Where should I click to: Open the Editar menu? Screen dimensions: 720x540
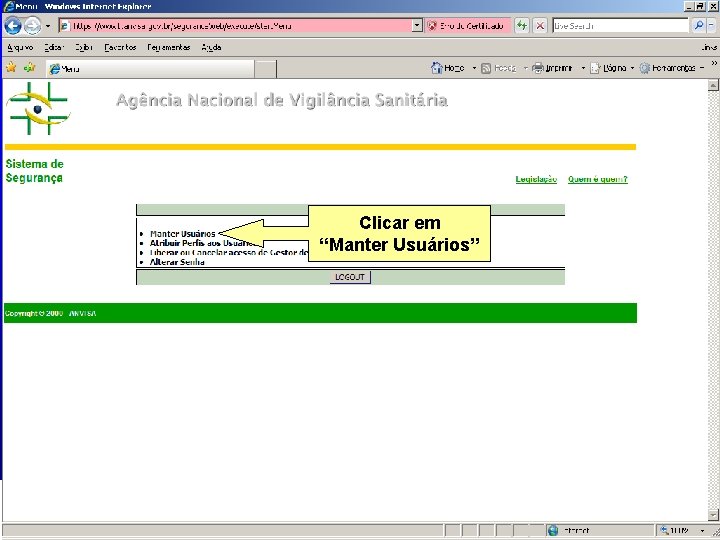54,47
